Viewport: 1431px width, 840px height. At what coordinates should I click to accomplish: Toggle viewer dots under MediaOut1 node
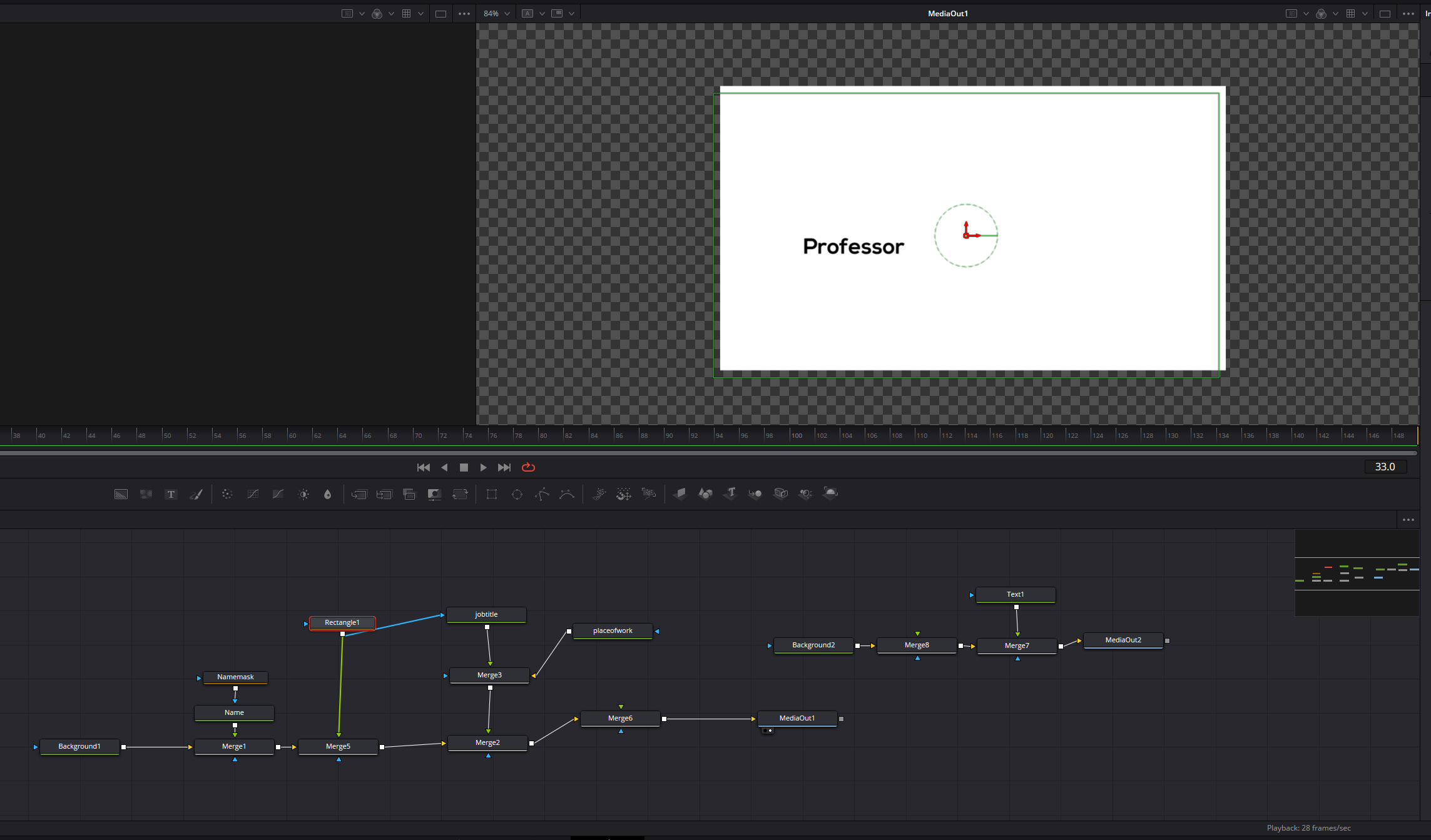[768, 731]
